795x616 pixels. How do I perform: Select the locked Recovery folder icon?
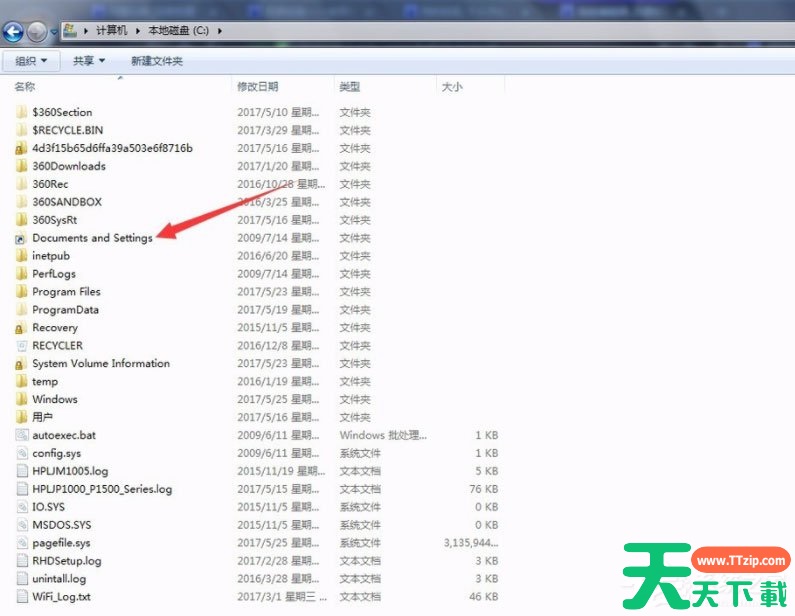21,328
